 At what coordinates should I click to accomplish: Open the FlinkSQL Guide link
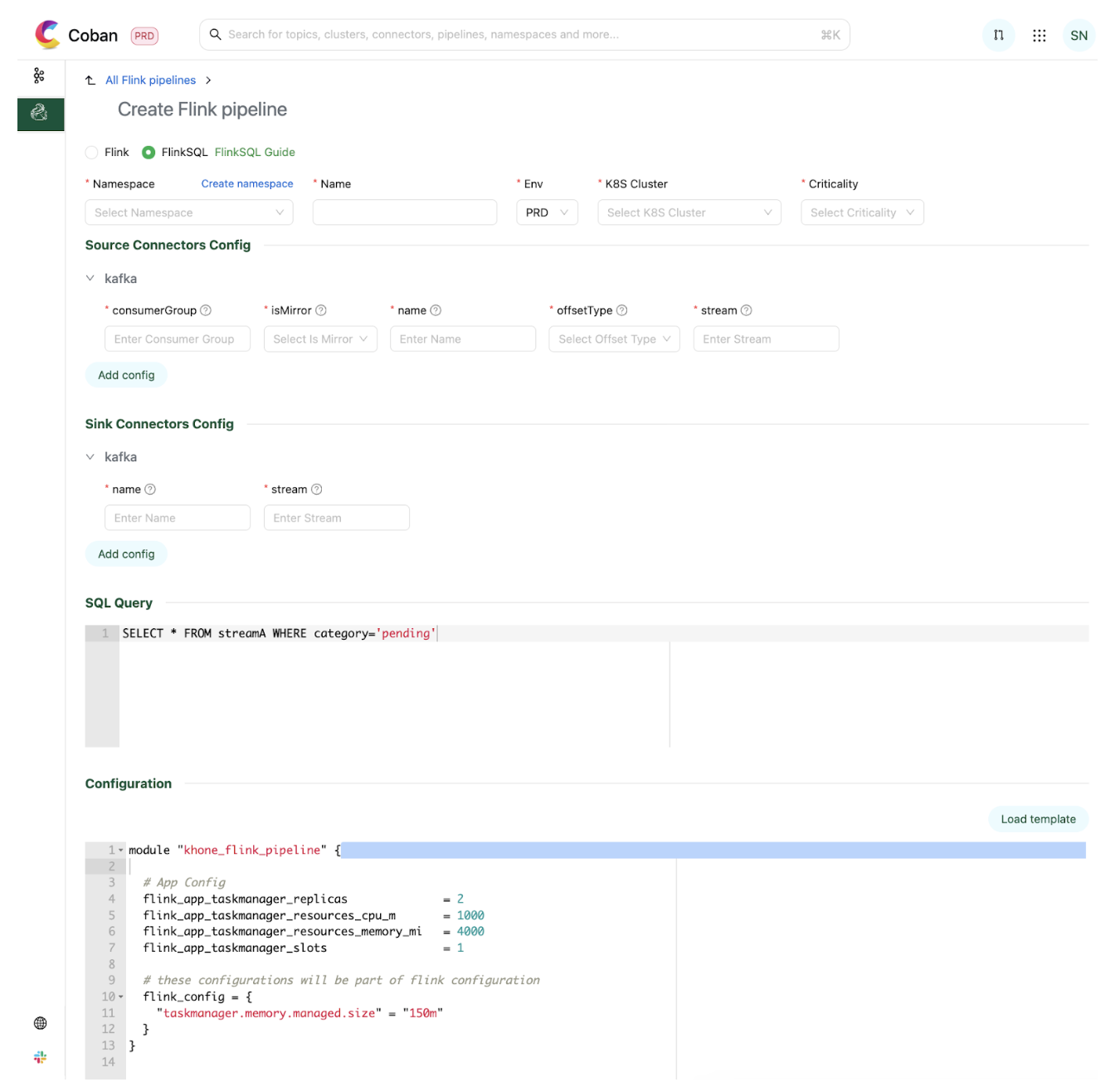point(255,153)
